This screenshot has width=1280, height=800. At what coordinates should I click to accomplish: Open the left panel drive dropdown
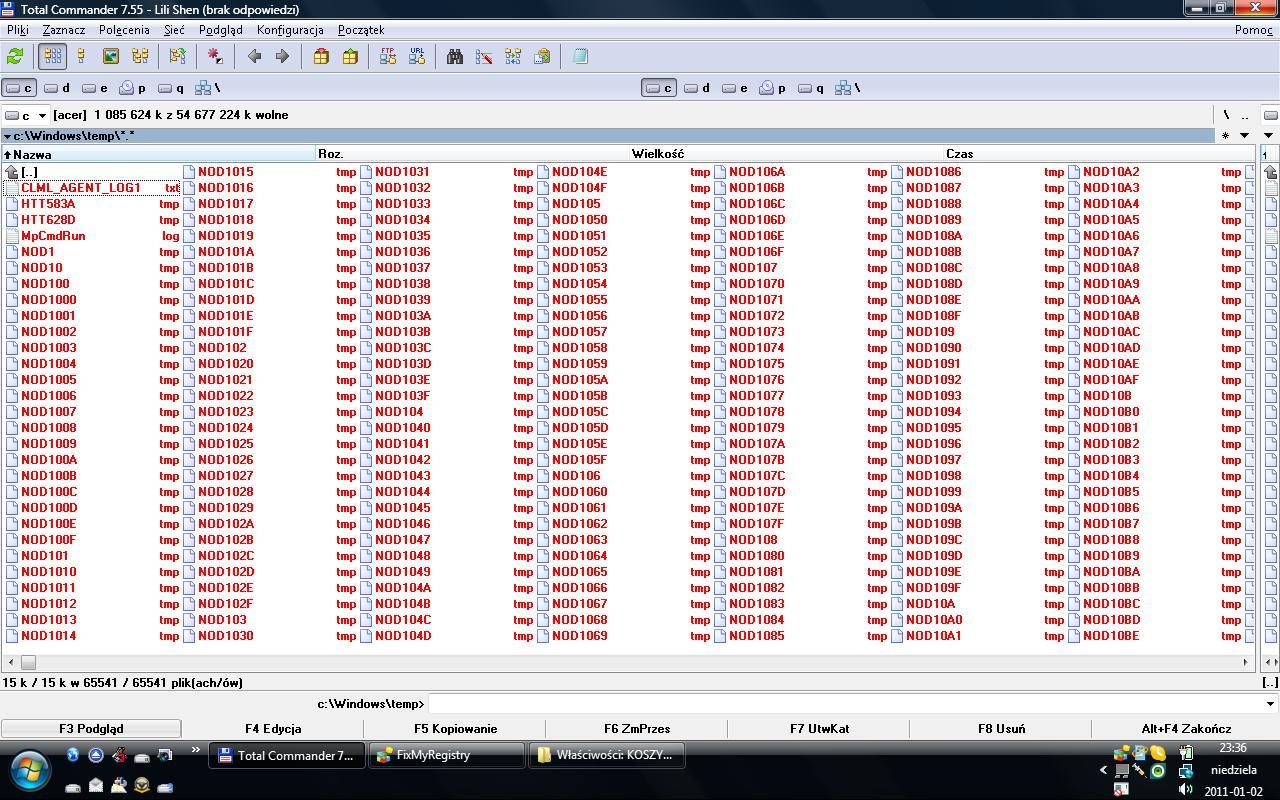point(26,115)
